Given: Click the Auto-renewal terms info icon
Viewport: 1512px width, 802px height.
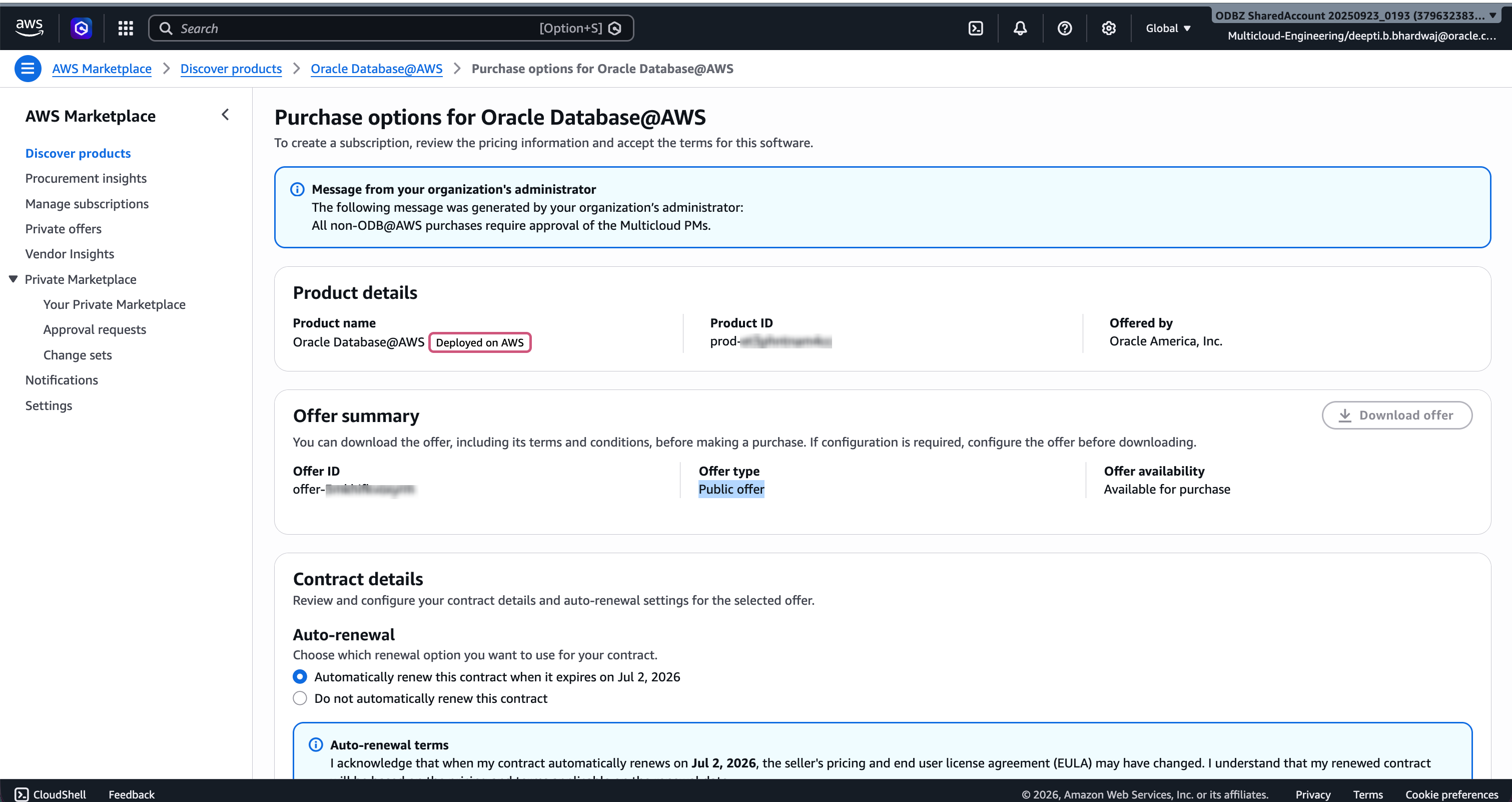Looking at the screenshot, I should point(316,744).
